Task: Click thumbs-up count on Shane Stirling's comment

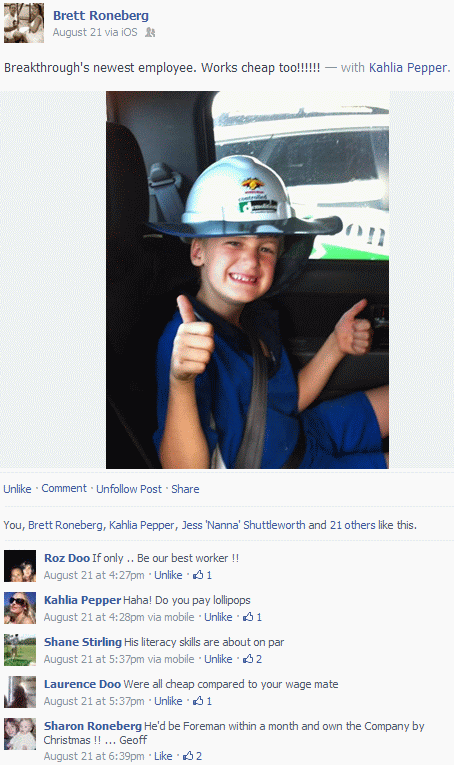Action: 253,659
